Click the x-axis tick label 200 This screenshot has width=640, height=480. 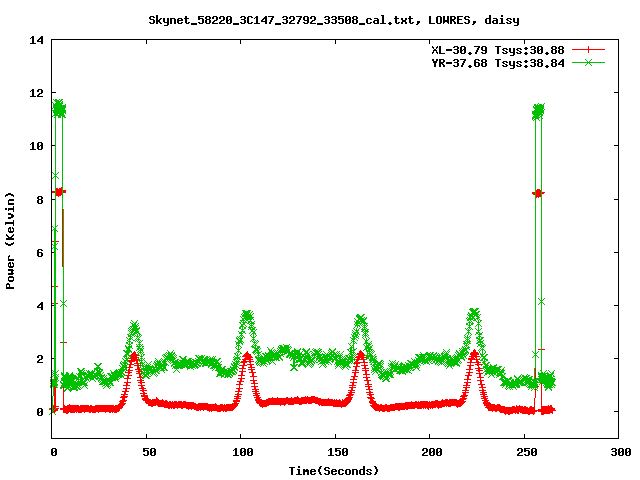pos(432,452)
